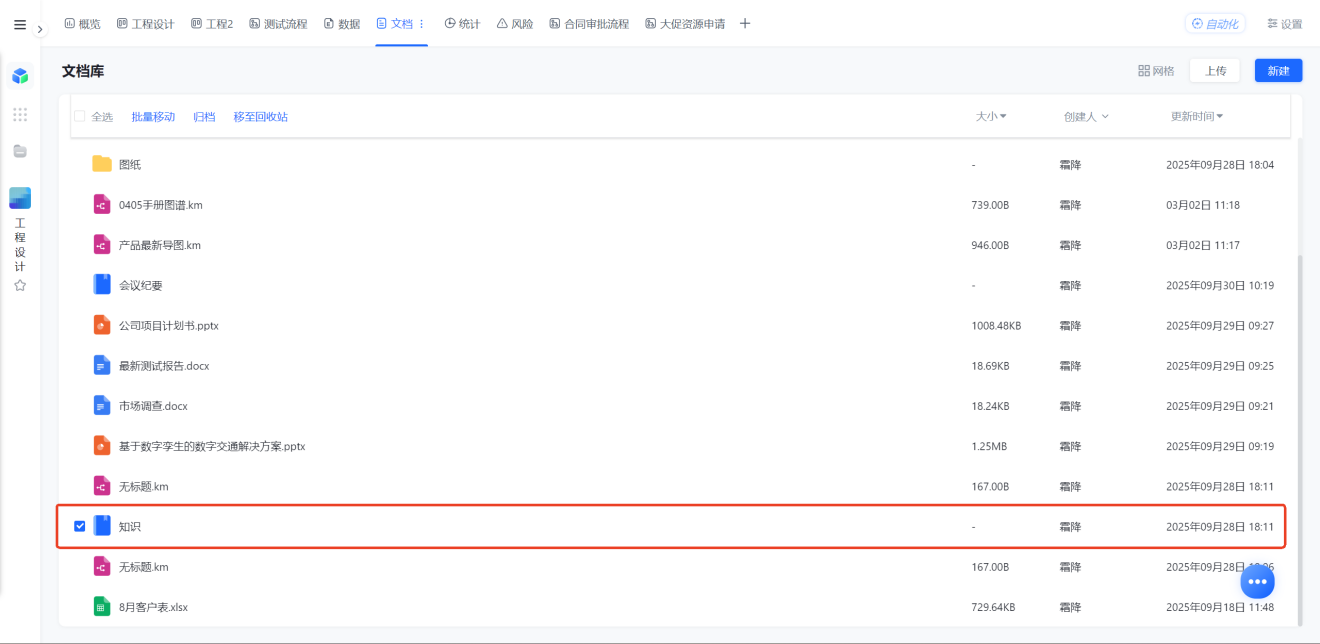
Task: Switch to the 测试流程 tab
Action: click(278, 24)
